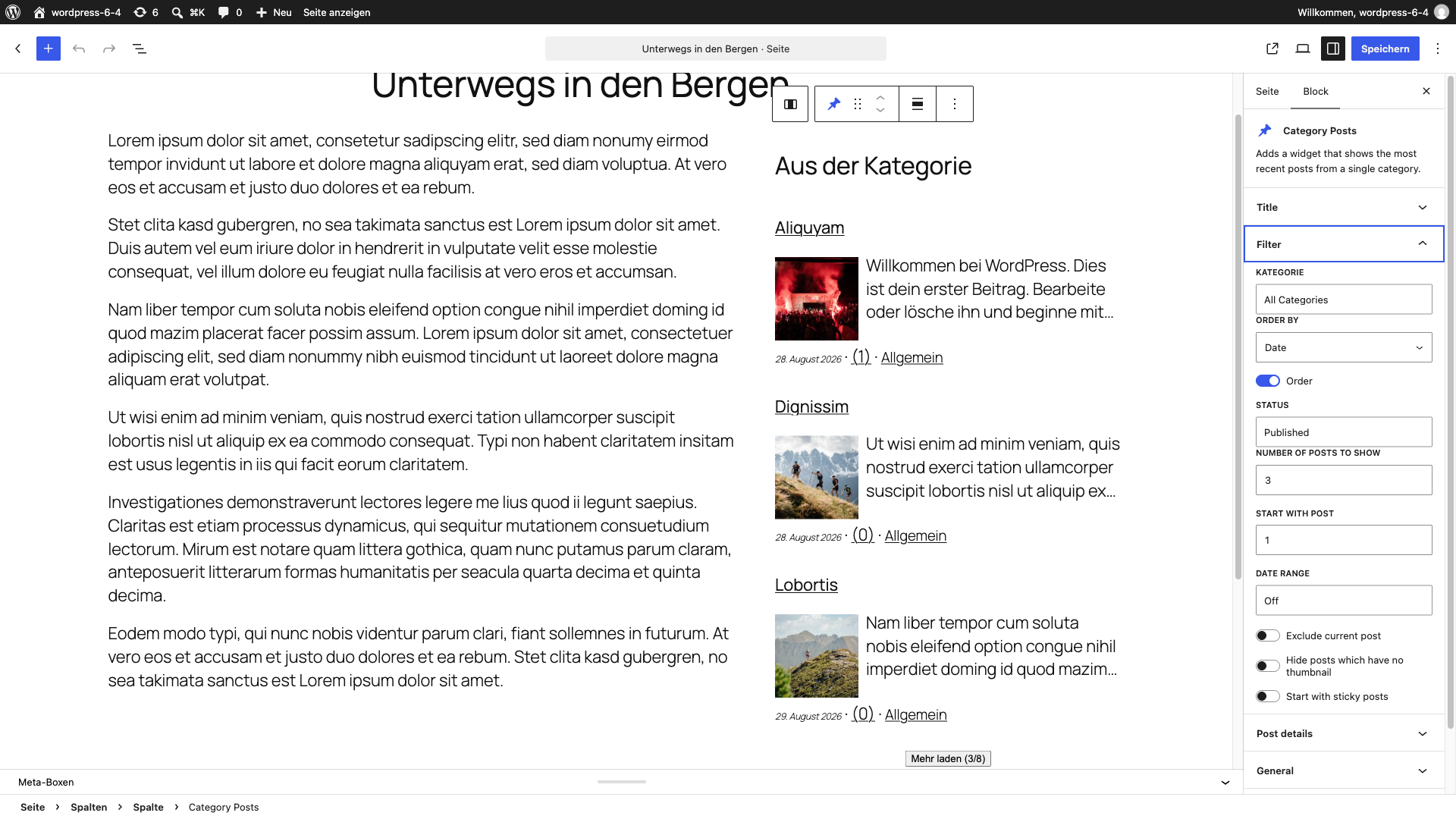
Task: Open the Aliquyam post link
Action: [x=809, y=227]
